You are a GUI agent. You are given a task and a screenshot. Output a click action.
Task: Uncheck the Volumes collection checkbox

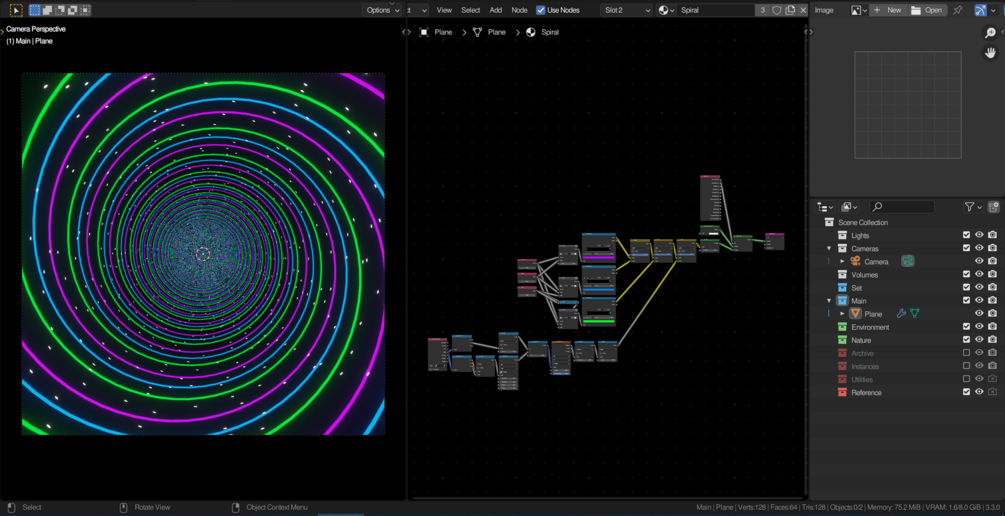pos(967,274)
